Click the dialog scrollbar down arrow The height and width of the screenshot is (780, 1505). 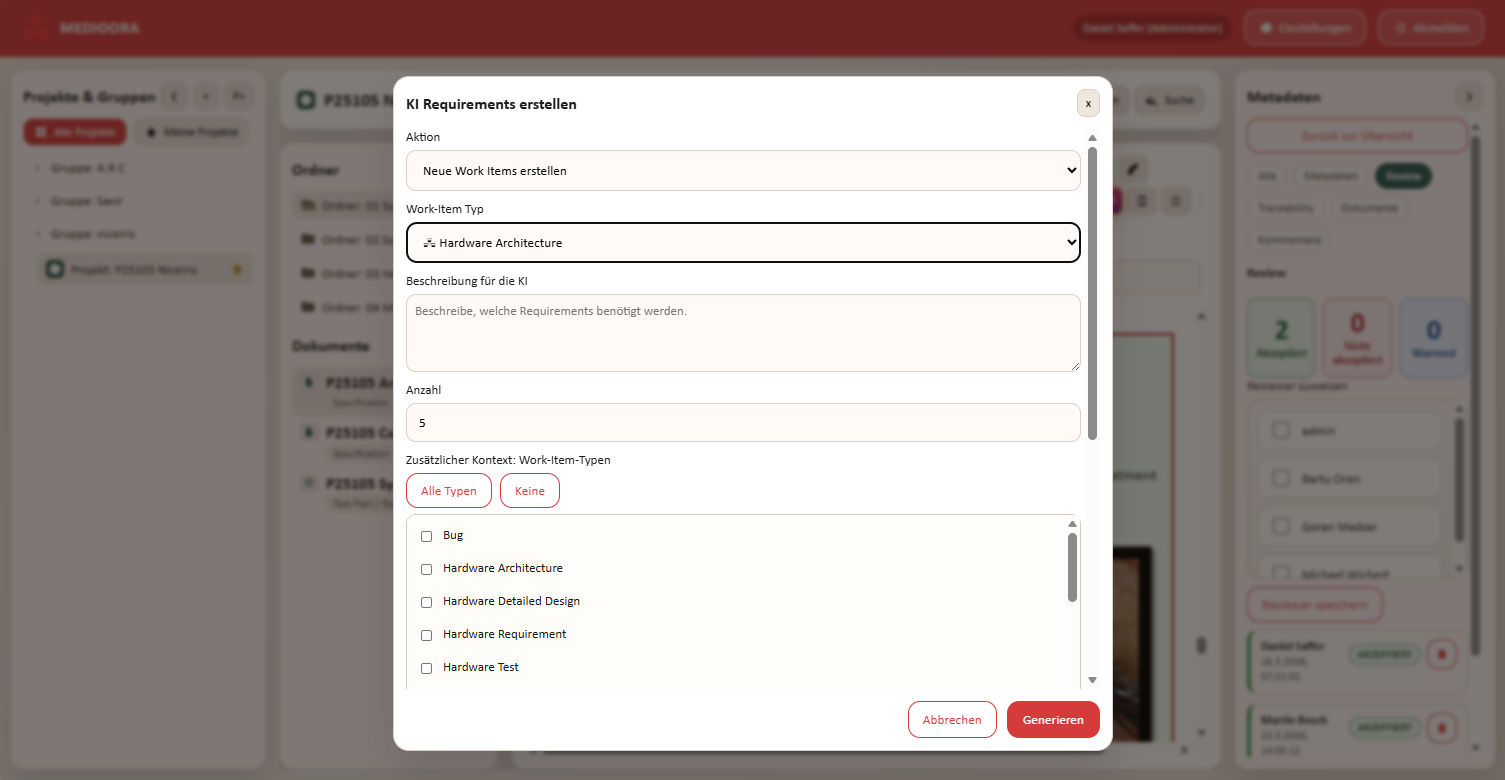1092,680
